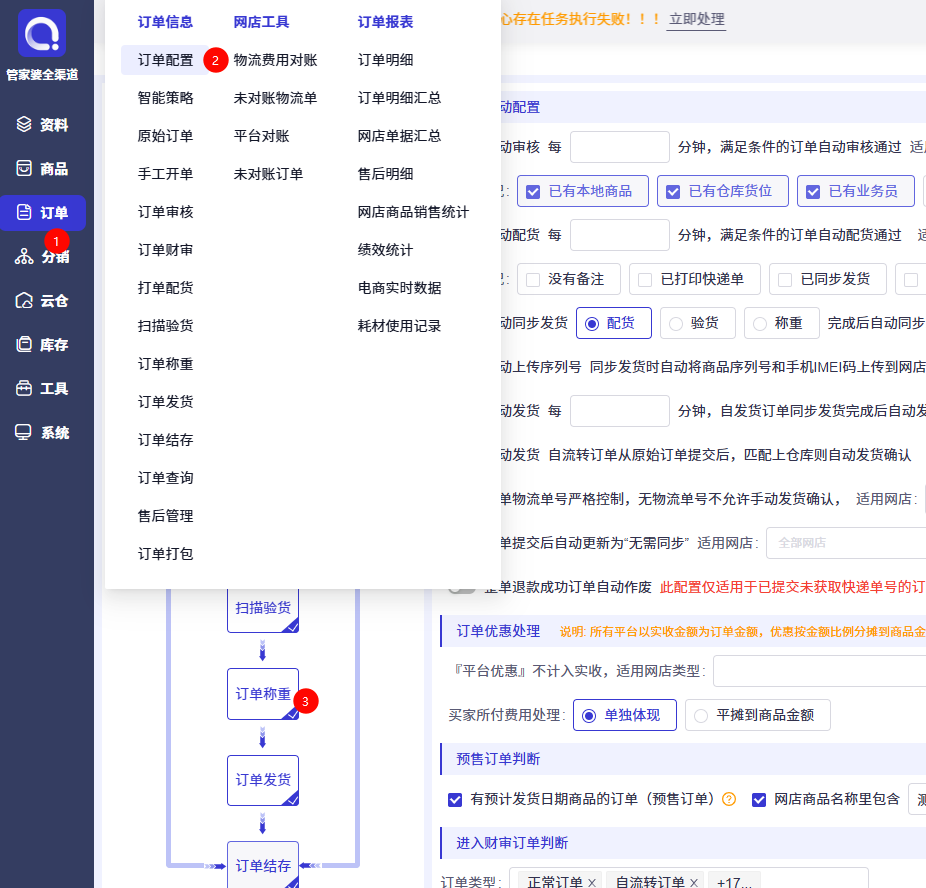
Task: Enable 已同步发货 condition
Action: point(827,279)
